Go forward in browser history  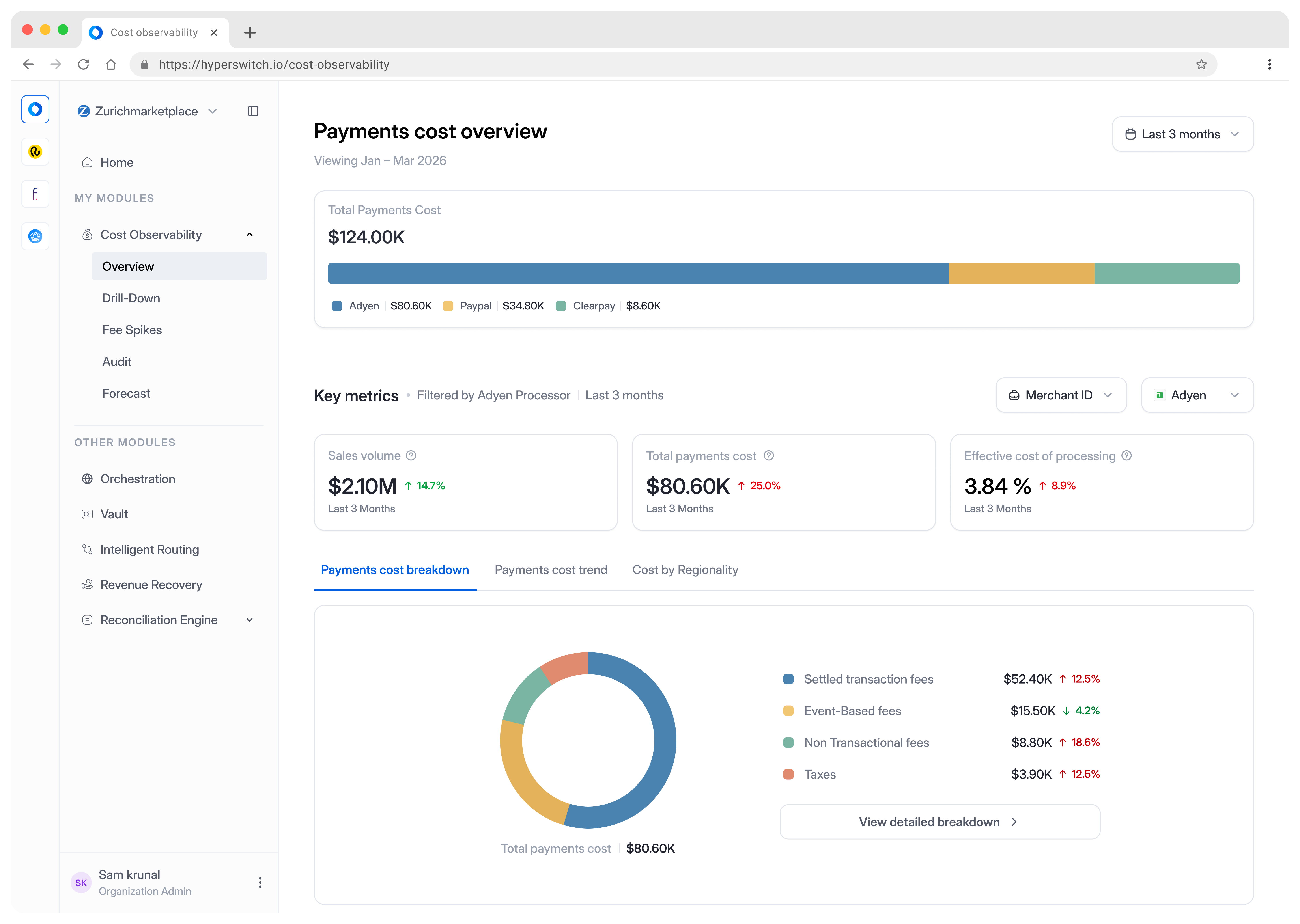tap(56, 64)
